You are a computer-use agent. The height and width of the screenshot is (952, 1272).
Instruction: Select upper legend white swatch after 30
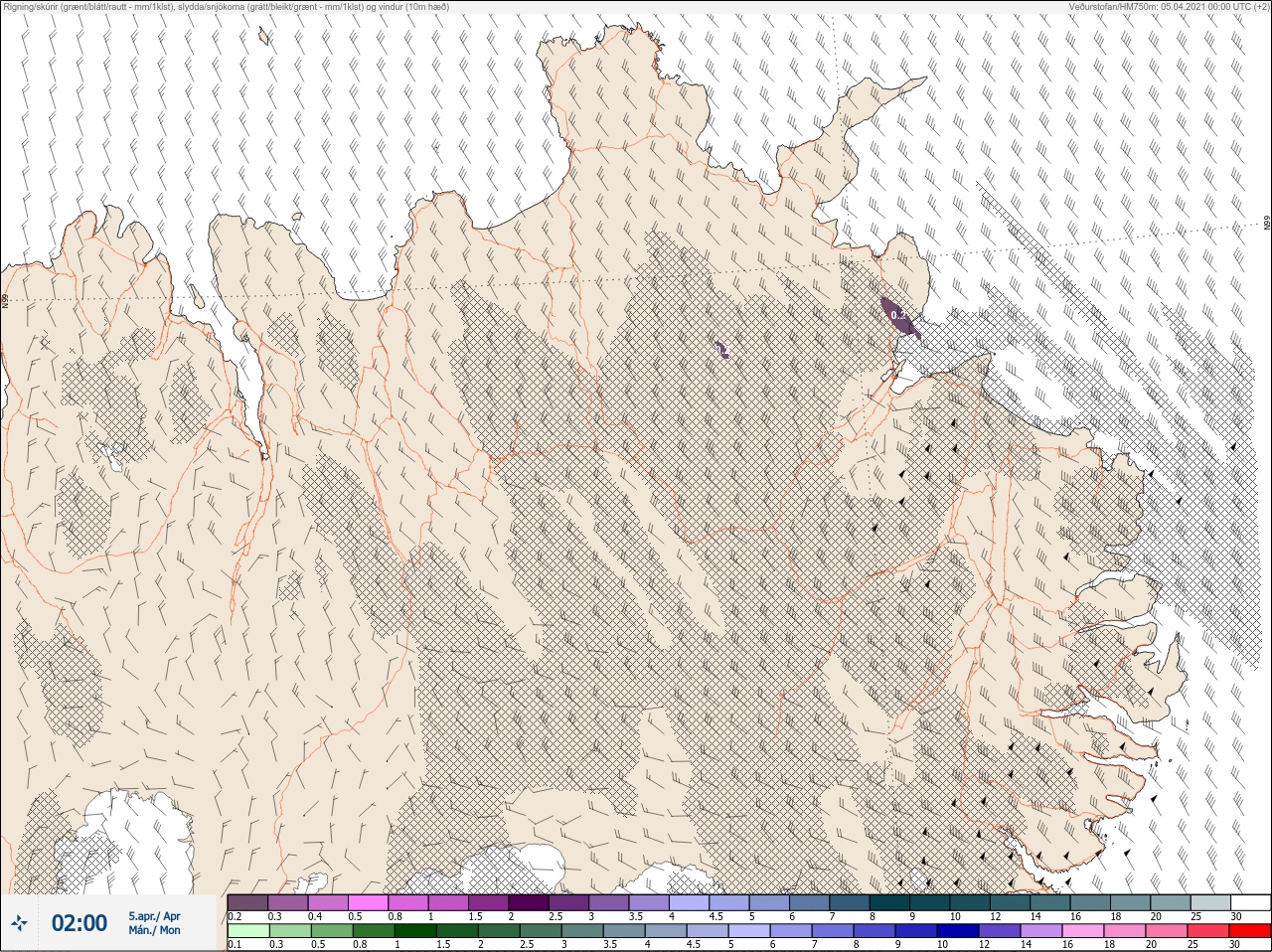[1250, 902]
